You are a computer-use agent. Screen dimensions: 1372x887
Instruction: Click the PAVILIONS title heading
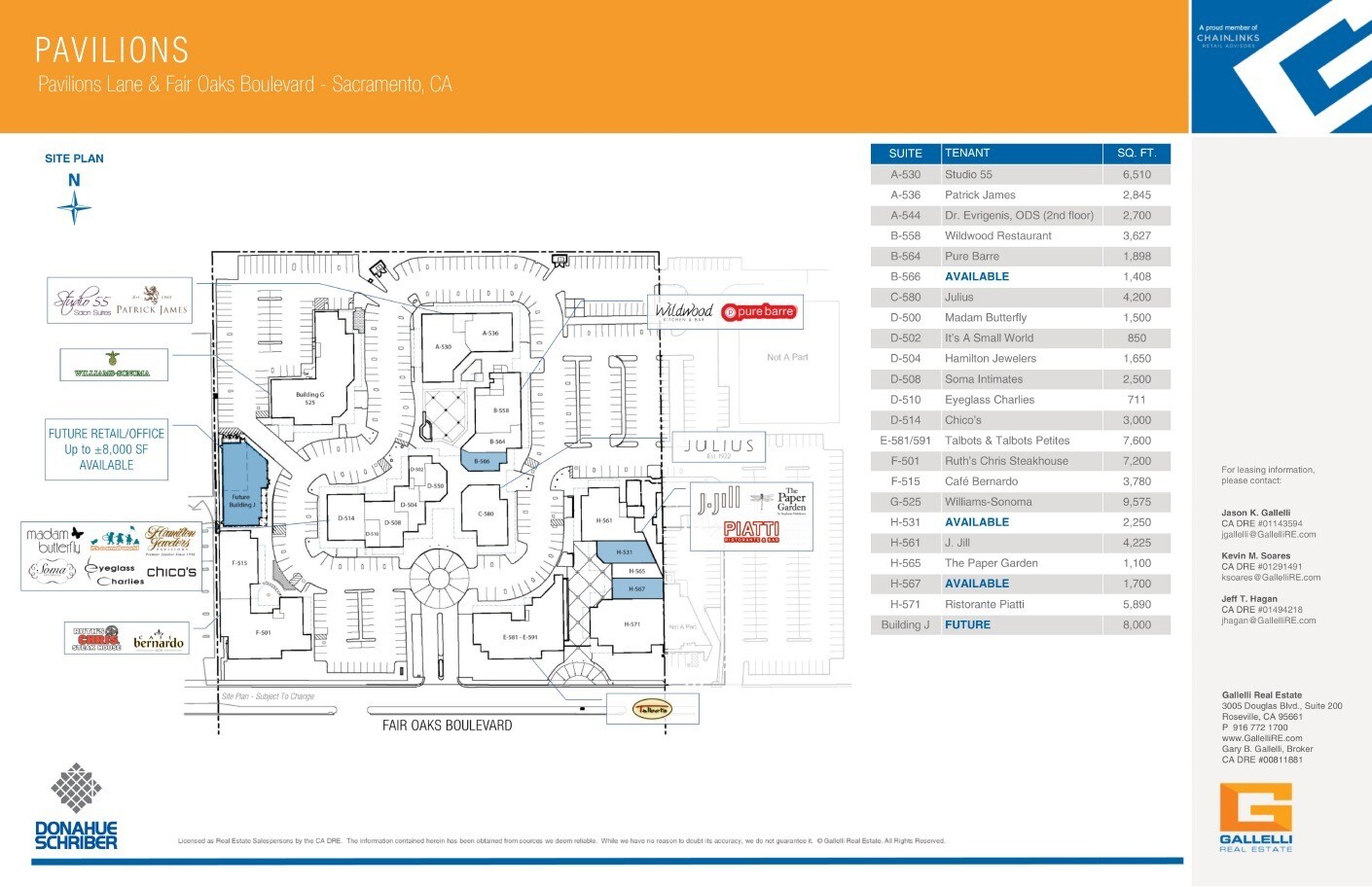112,50
